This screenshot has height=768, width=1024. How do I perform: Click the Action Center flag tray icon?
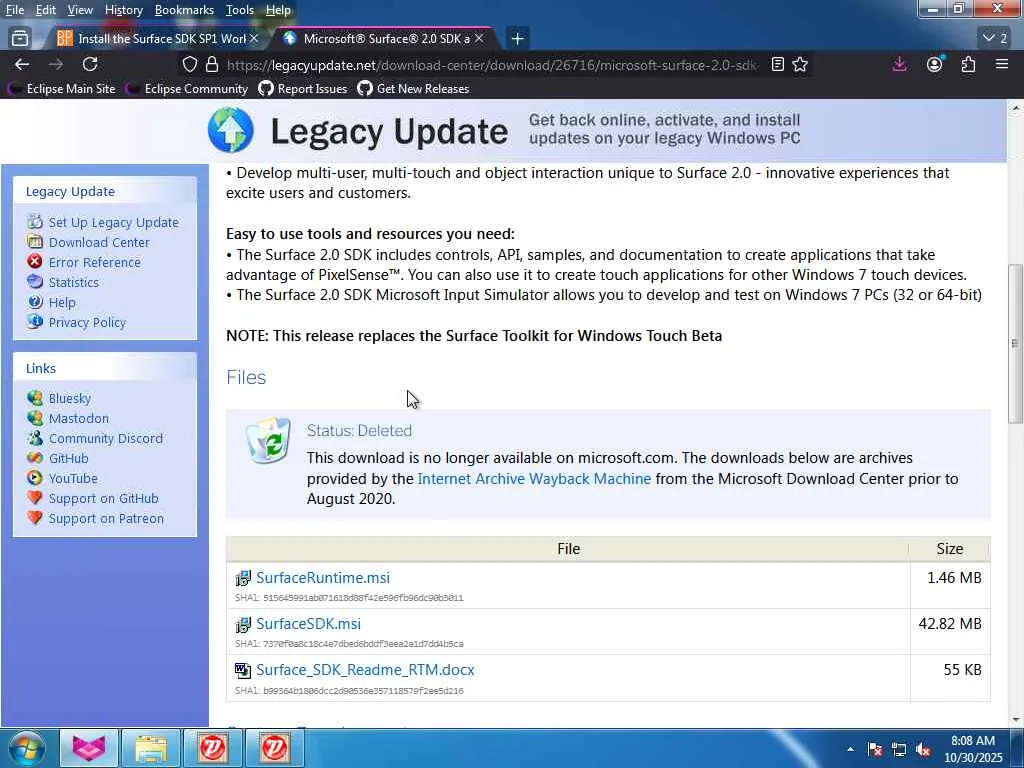pyautogui.click(x=875, y=750)
